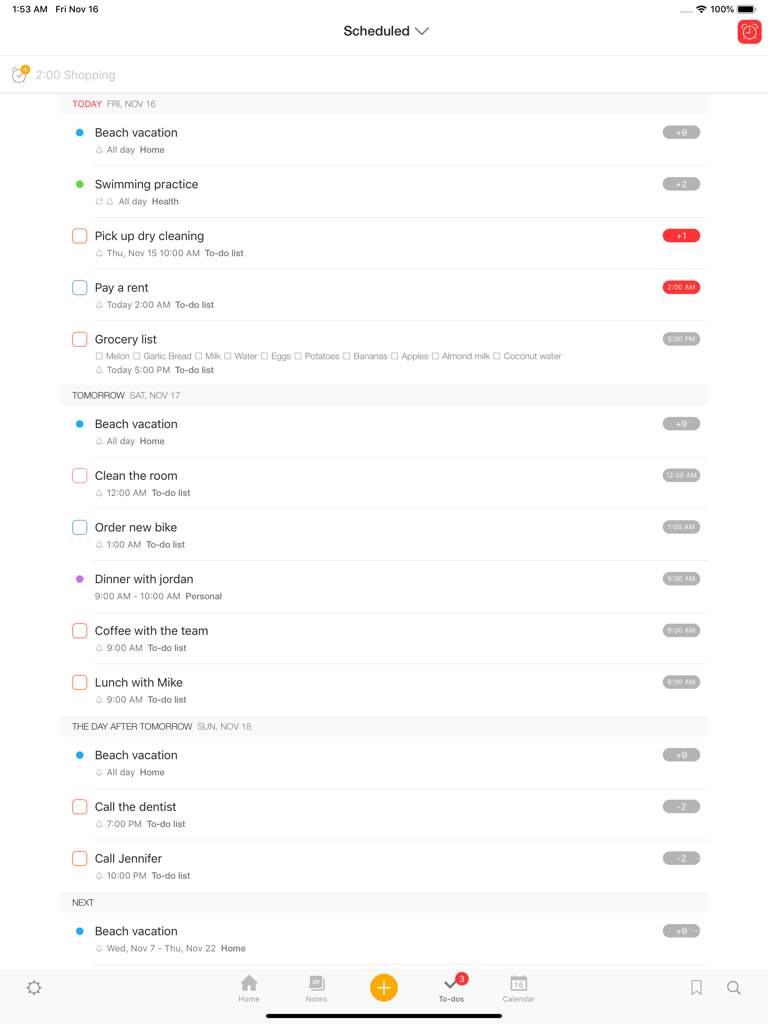Tap the repeat icon on Swimming practice
Image resolution: width=768 pixels, height=1024 pixels.
99,202
